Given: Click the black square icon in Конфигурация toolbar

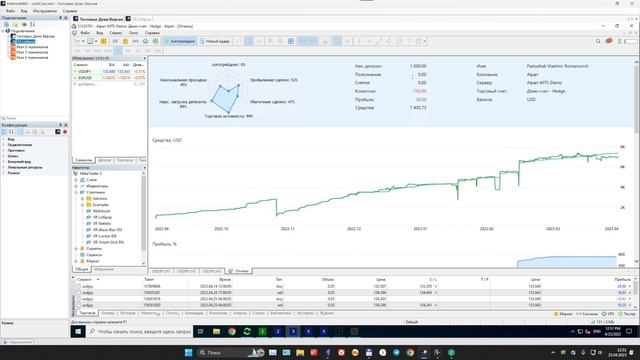Looking at the screenshot, I should (58, 132).
